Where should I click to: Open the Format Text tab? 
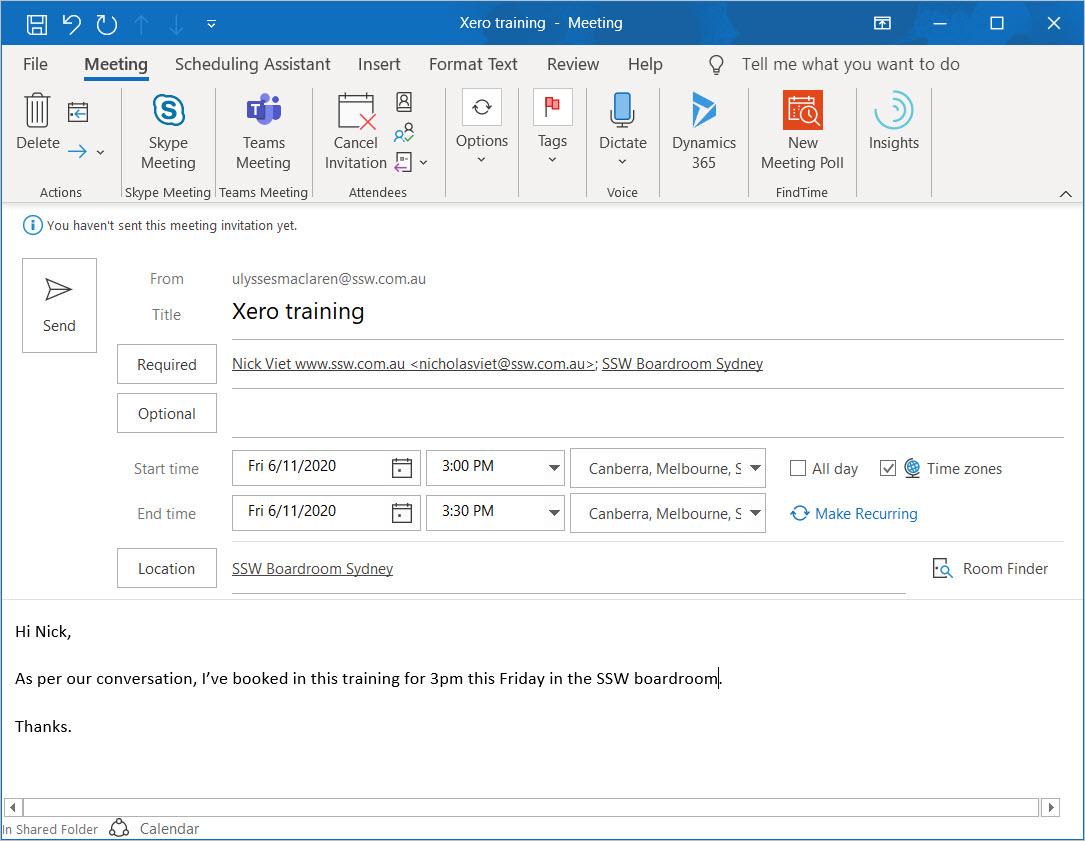473,64
